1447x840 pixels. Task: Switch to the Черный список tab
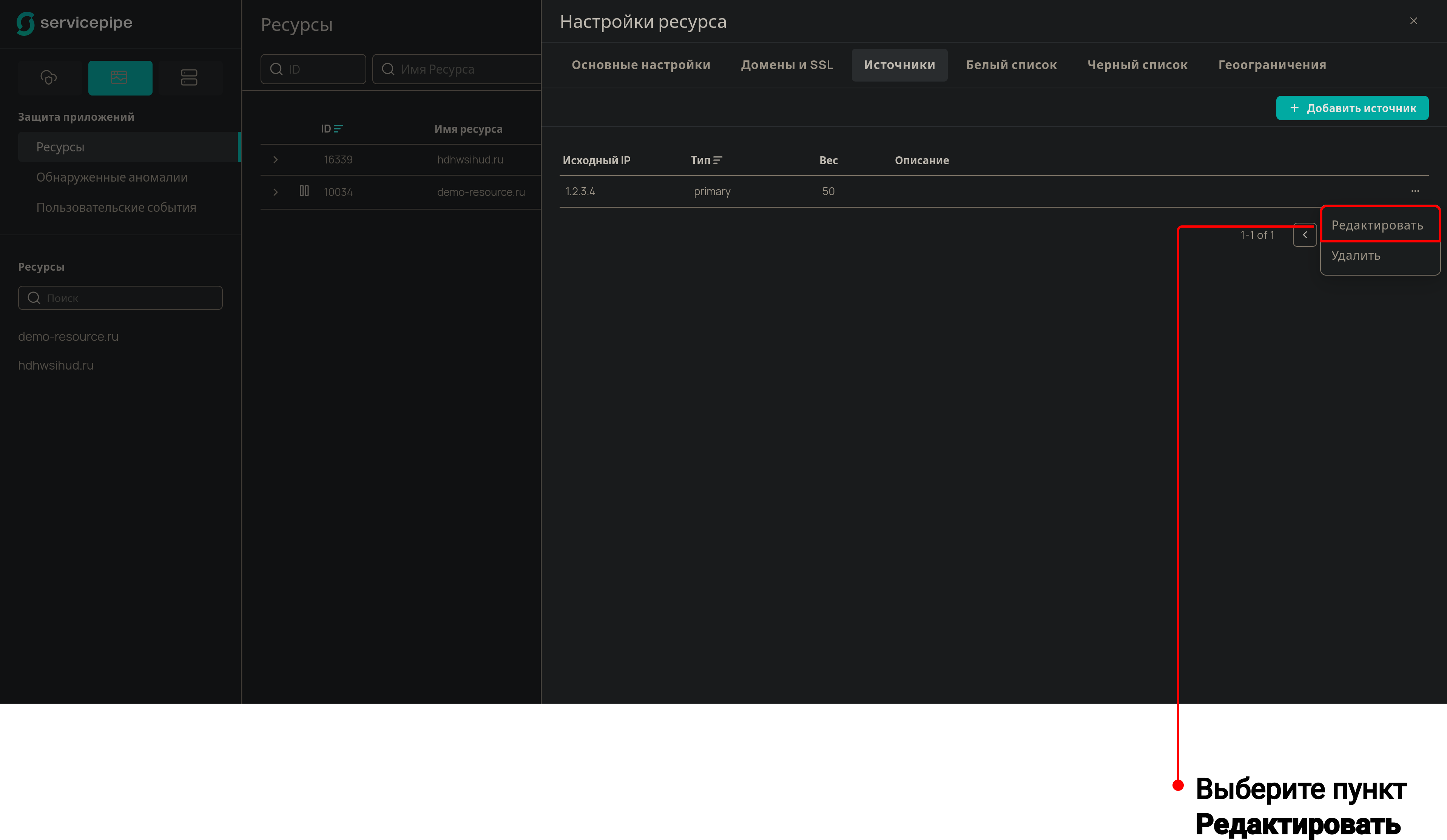[1137, 65]
